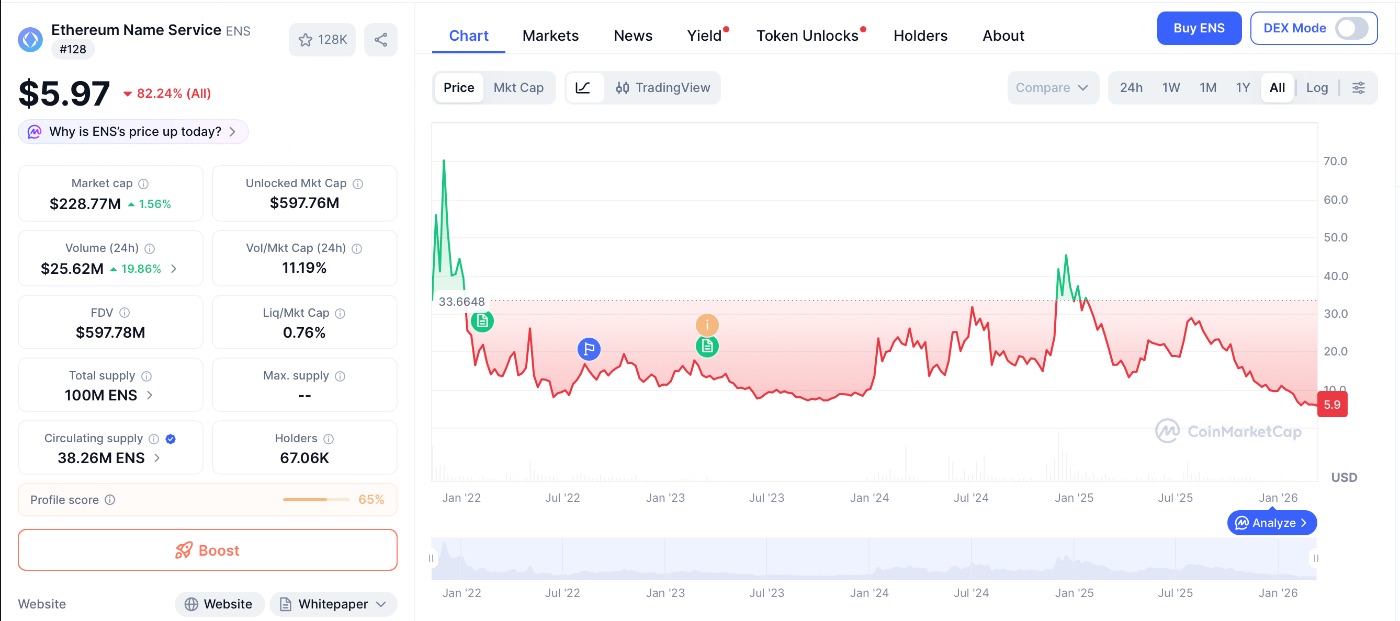This screenshot has height=621, width=1400.
Task: Open the Token Unlocks tab
Action: 807,36
